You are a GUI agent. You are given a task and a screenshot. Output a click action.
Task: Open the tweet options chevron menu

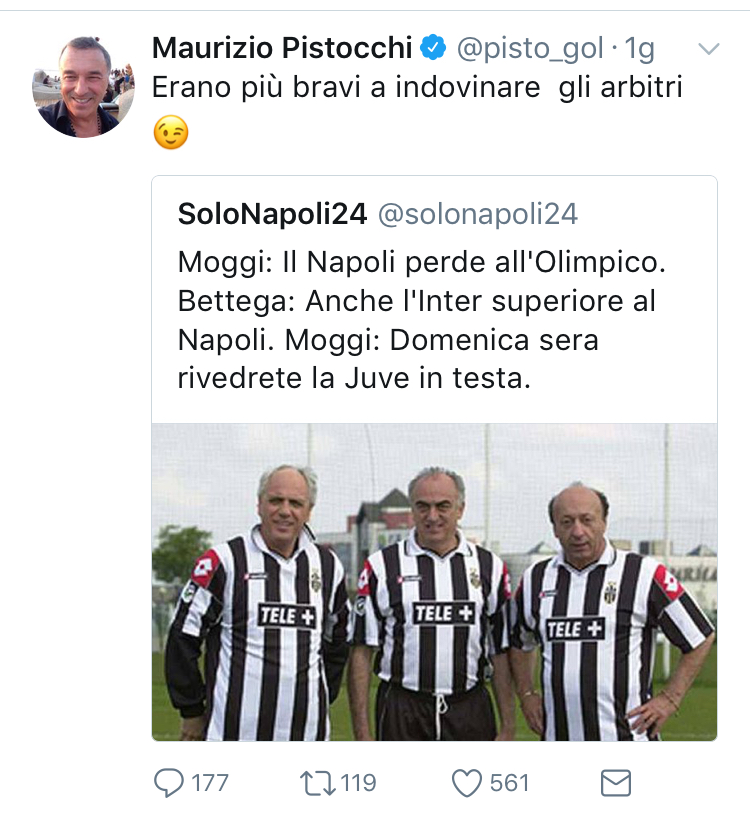[708, 49]
